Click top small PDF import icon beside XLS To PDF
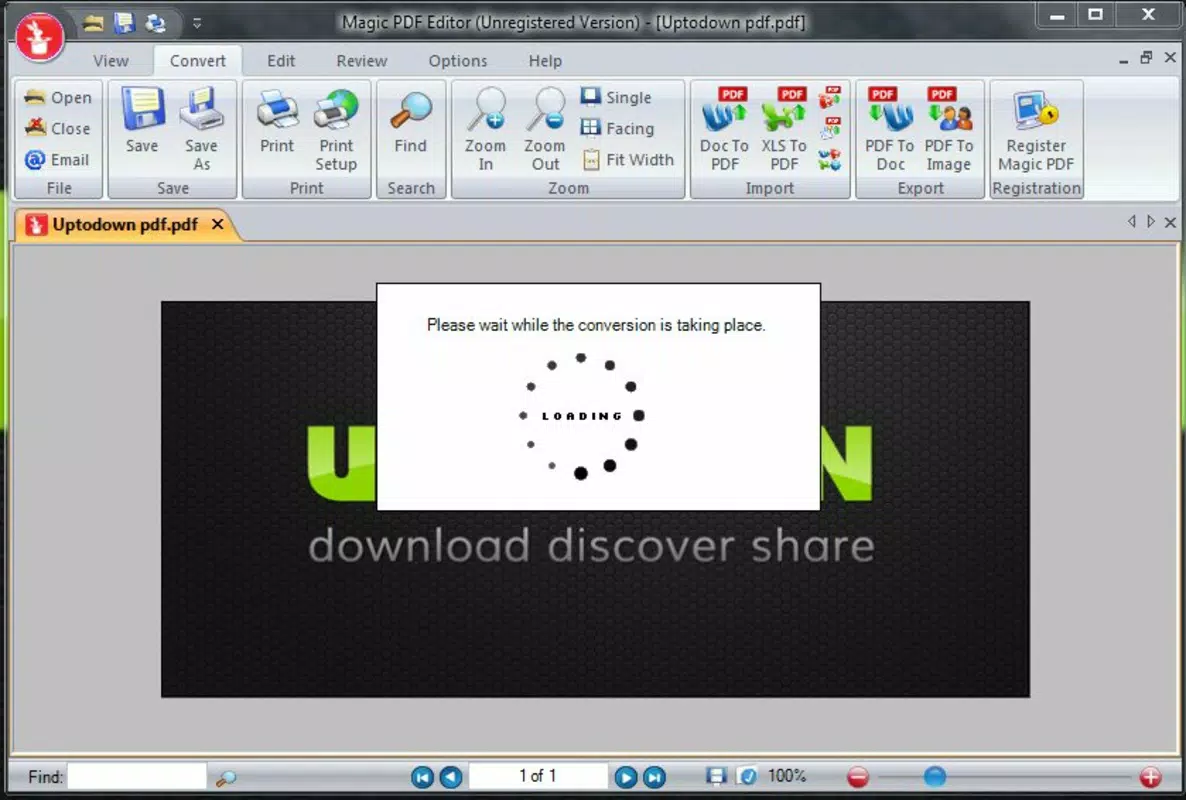The height and width of the screenshot is (800, 1186). click(x=831, y=96)
